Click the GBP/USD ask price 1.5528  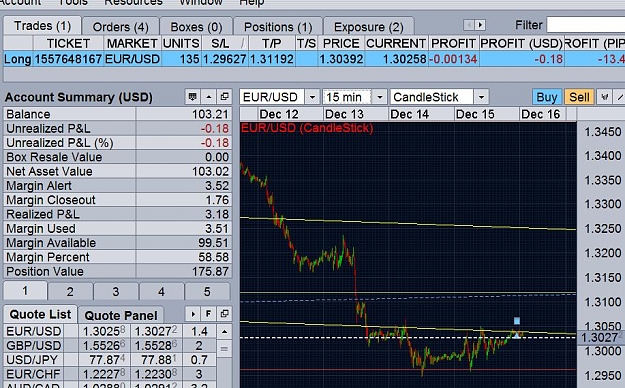tap(156, 345)
